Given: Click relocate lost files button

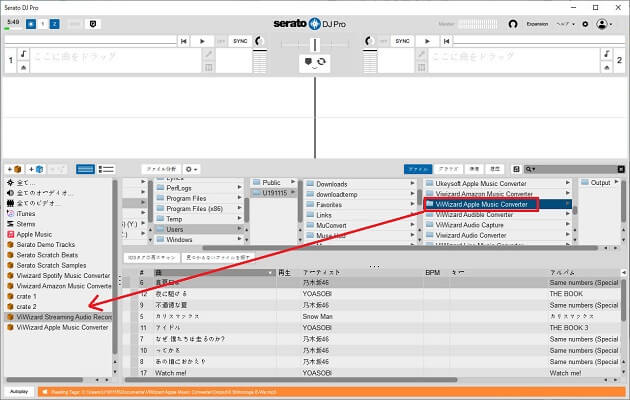Looking at the screenshot, I should (x=218, y=257).
